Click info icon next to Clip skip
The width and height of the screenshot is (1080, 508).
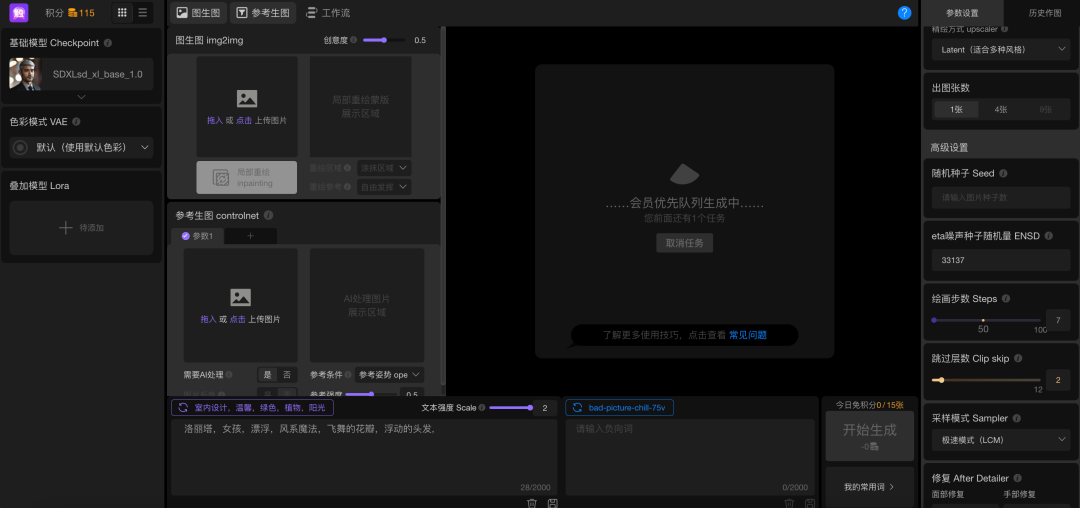point(1017,359)
